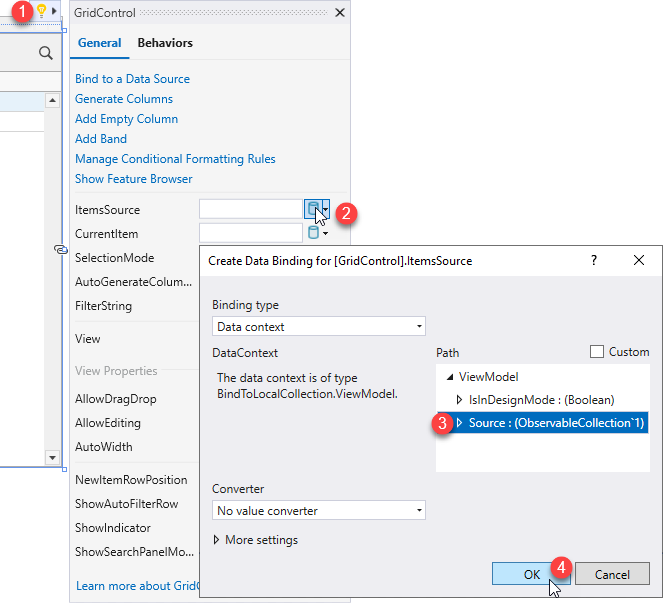Click the magnifier search icon
663x603 pixels.
[x=46, y=53]
